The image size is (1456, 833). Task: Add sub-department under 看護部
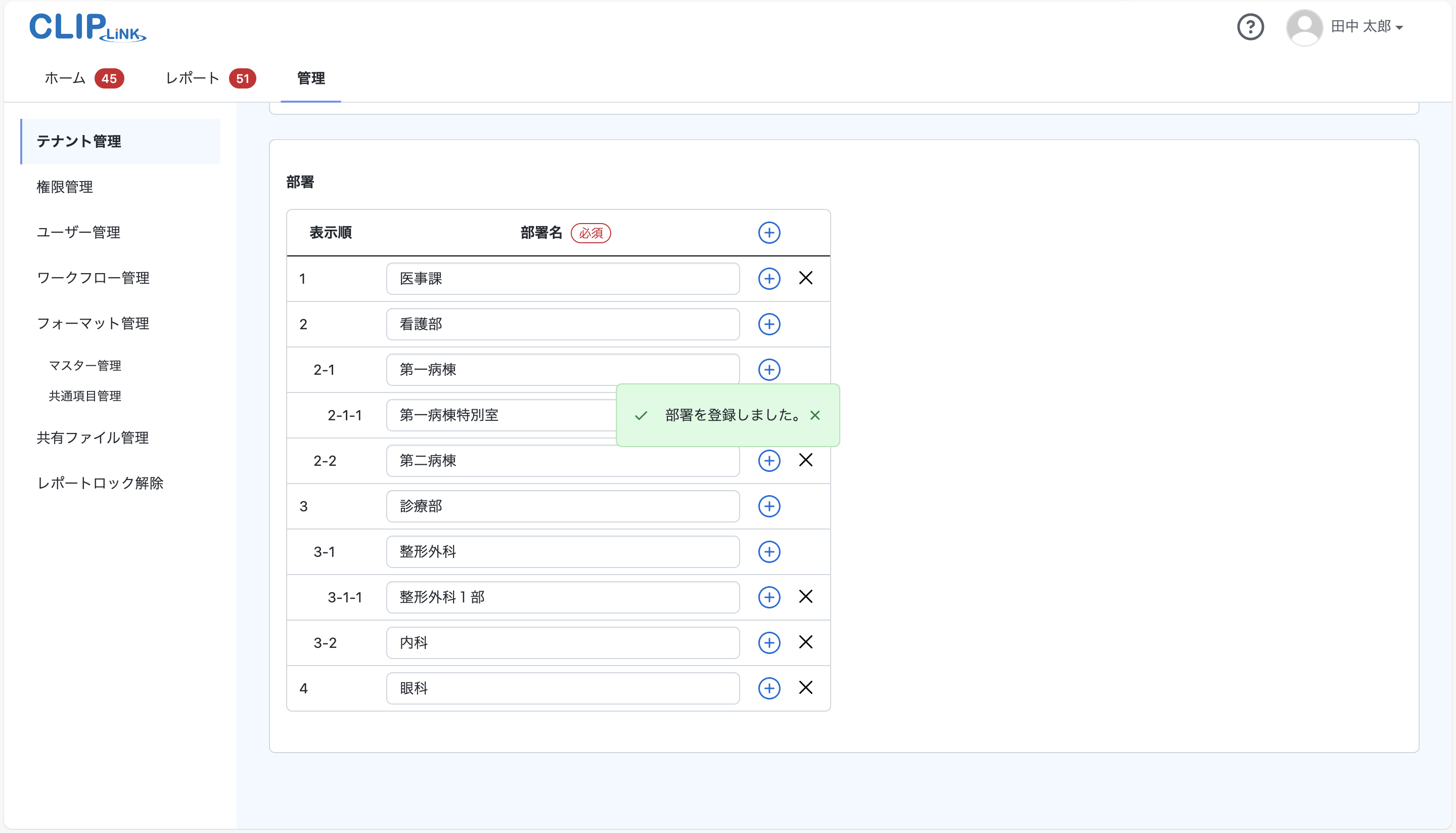768,324
